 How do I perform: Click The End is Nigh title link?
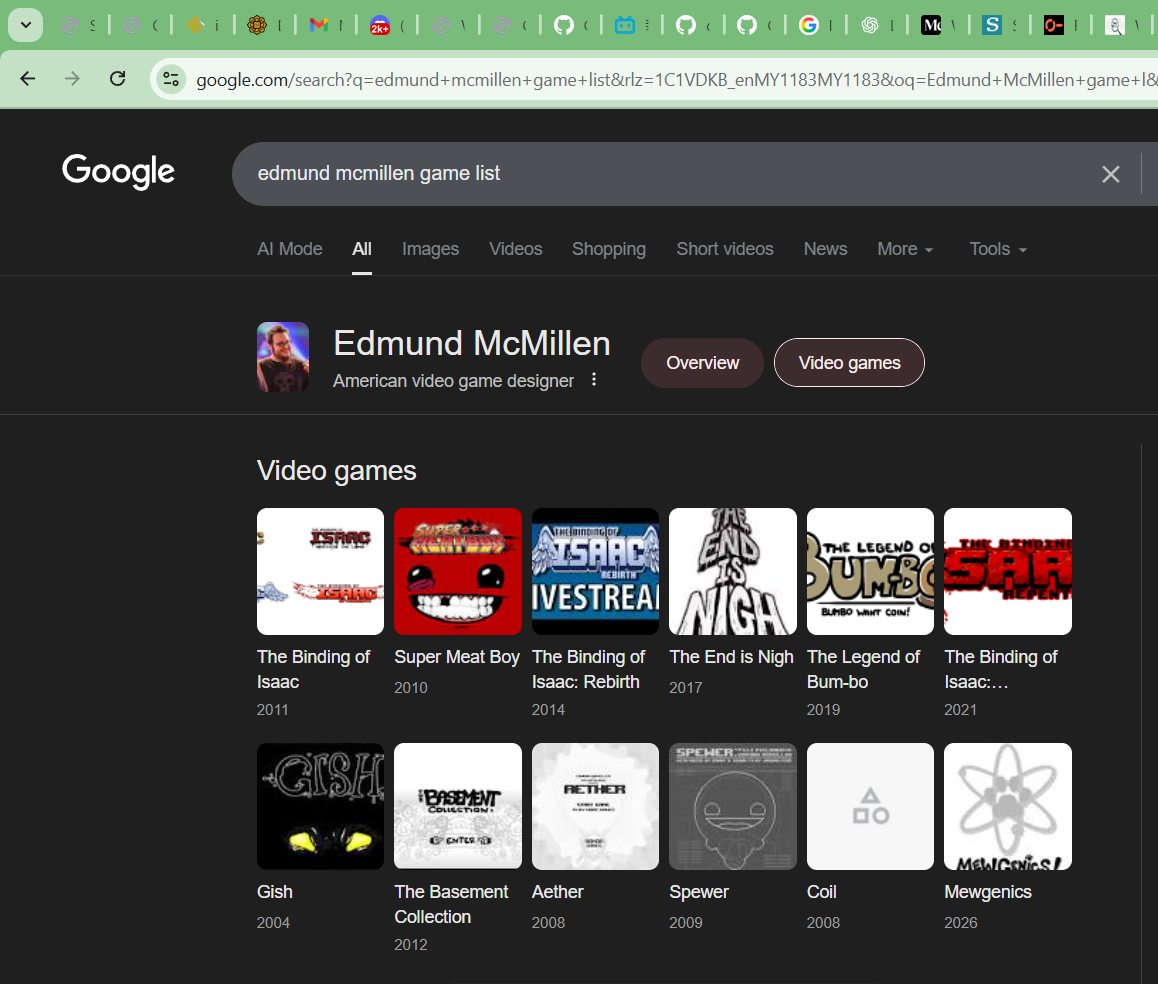(x=731, y=657)
